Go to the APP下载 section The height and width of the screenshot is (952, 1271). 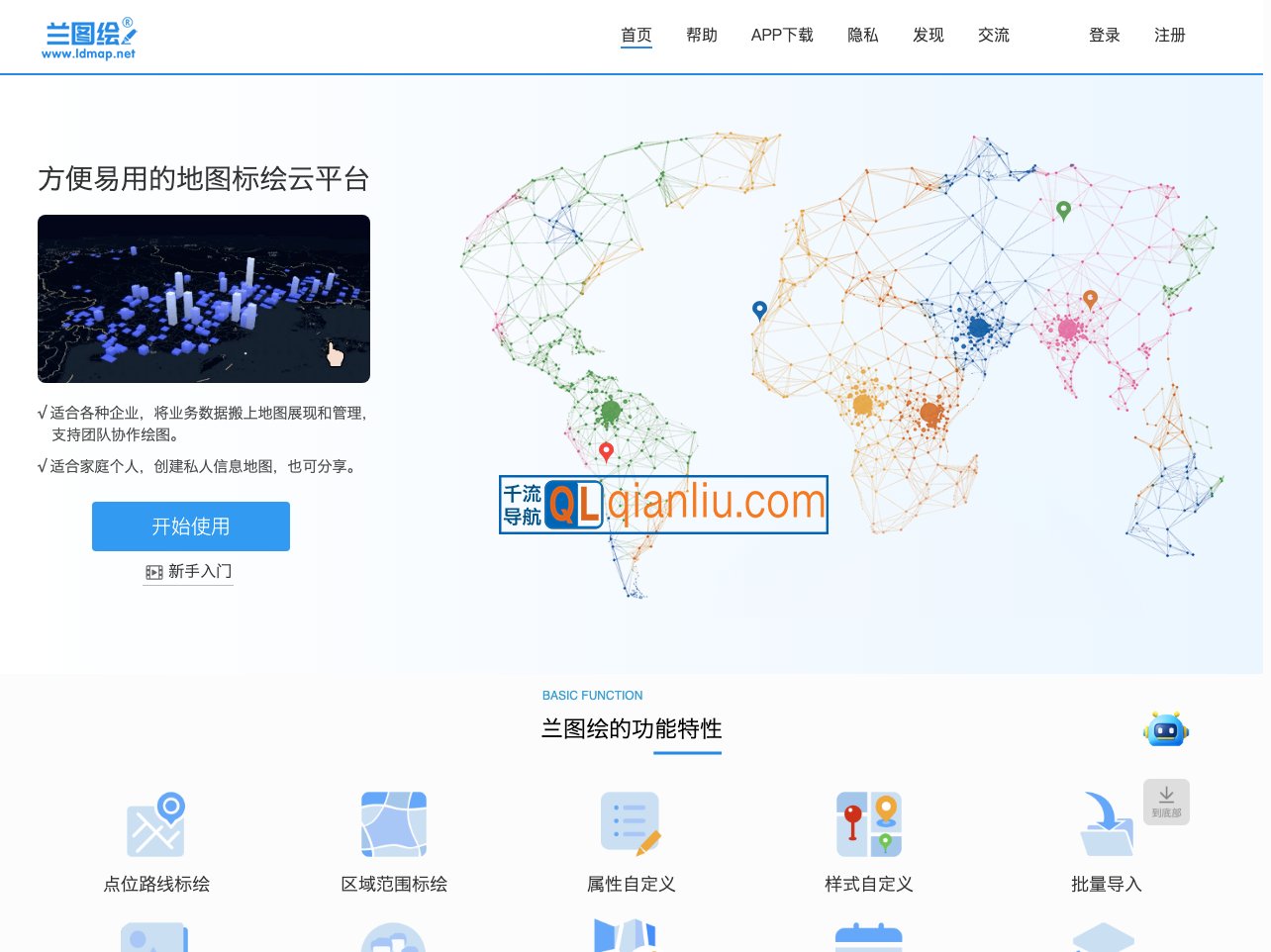pyautogui.click(x=782, y=35)
